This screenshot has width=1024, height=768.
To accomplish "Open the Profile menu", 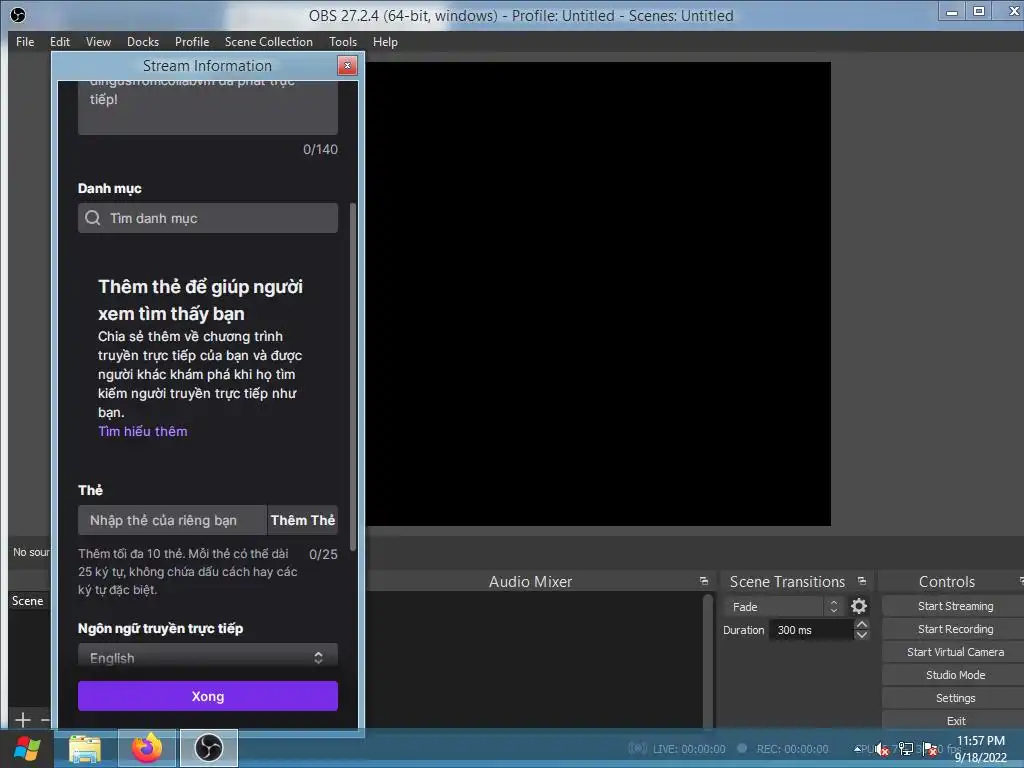I will coord(191,42).
